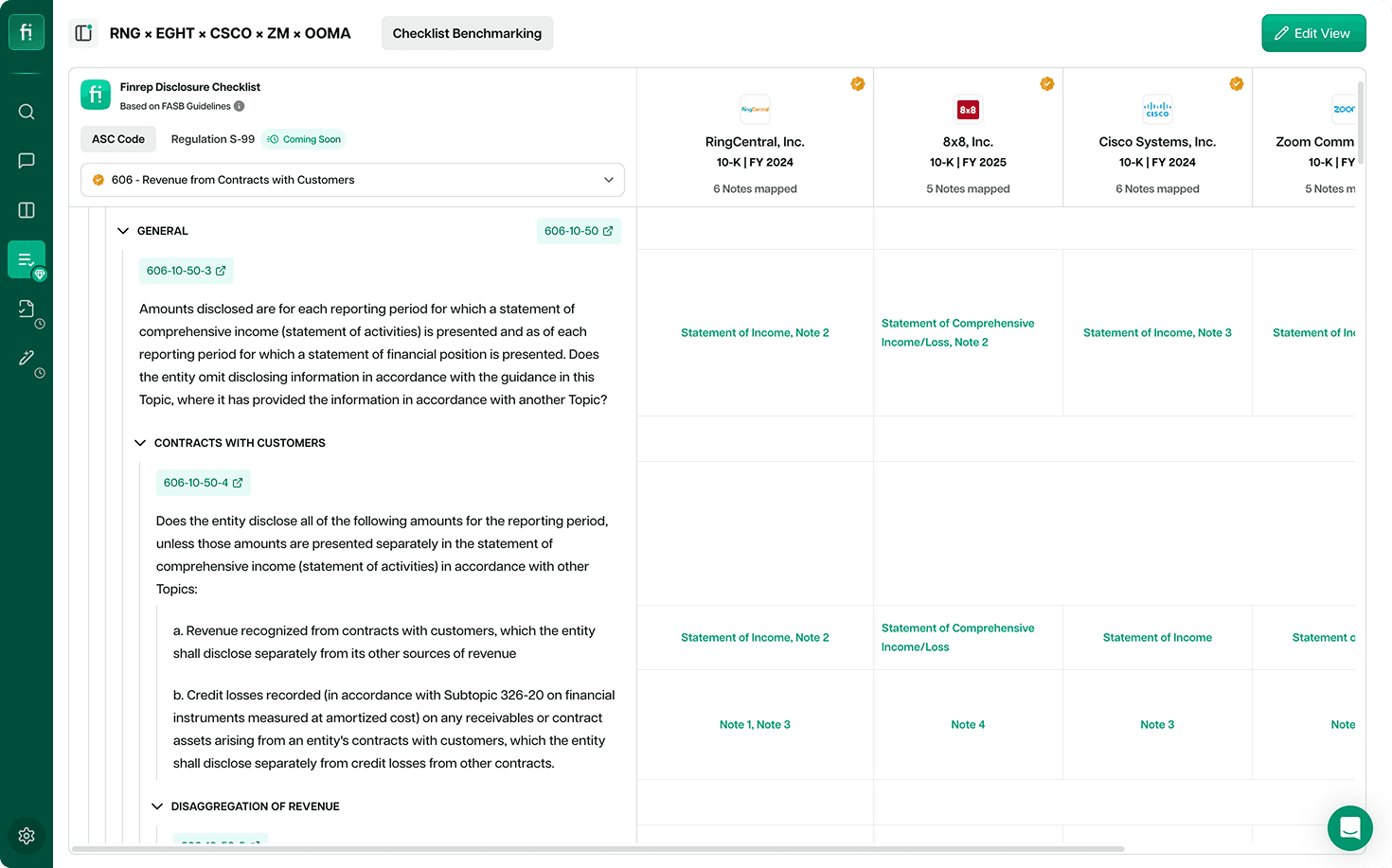
Task: Click 'a. Revenue recognized from contracts' item
Action: click(384, 642)
